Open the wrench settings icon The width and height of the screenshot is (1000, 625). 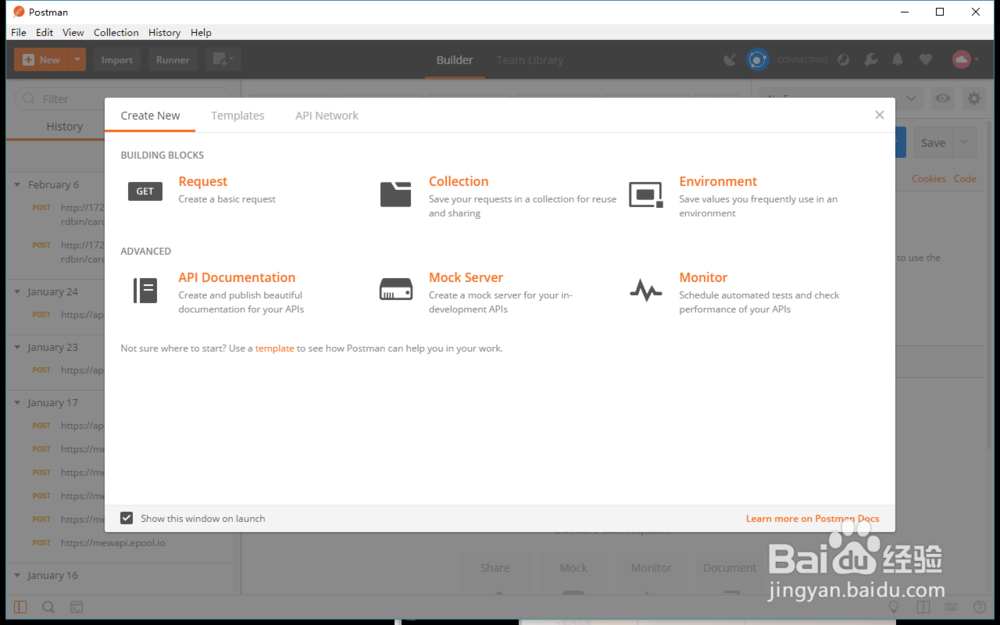(x=871, y=60)
